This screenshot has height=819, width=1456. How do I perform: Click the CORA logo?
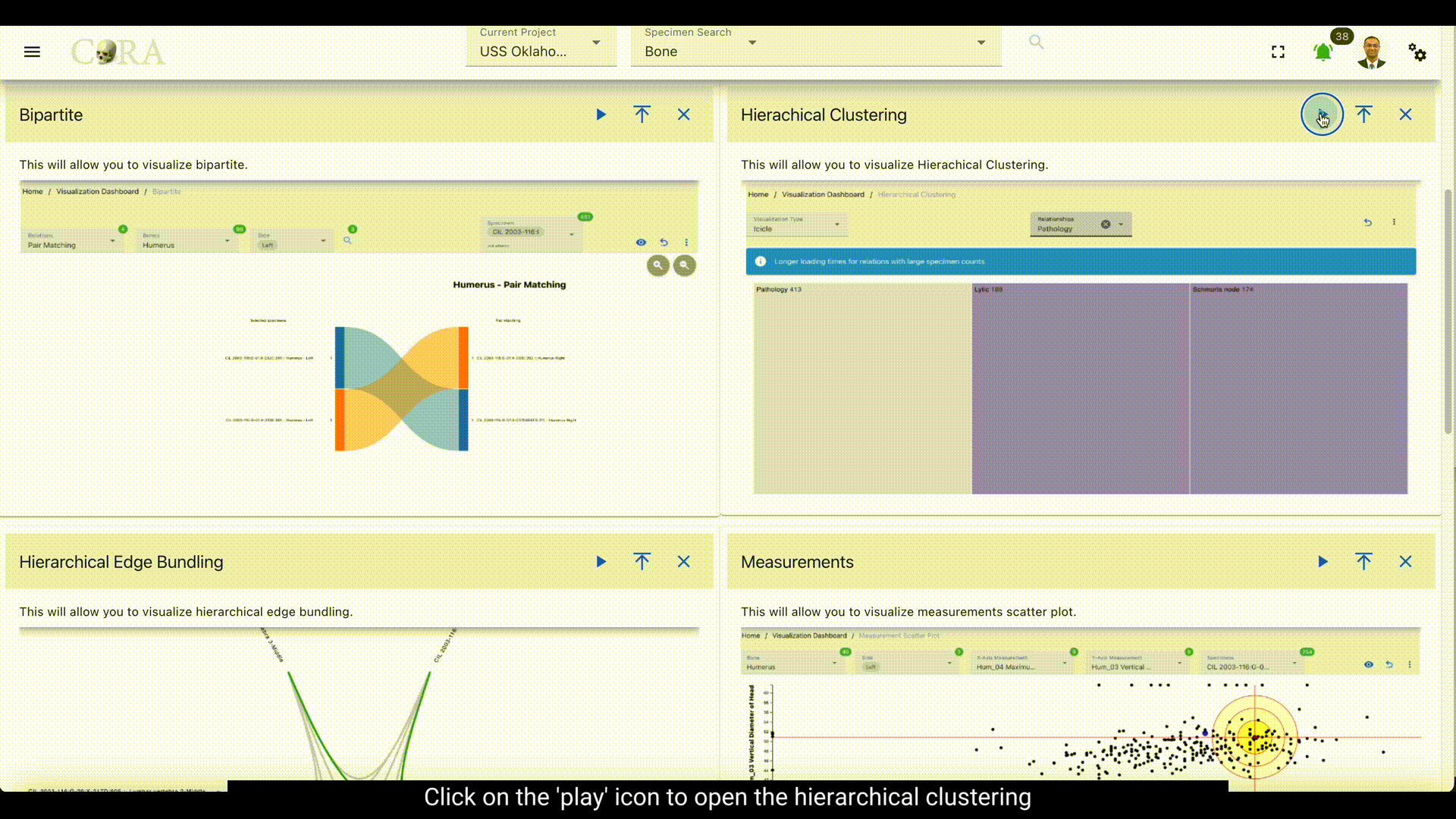point(118,52)
